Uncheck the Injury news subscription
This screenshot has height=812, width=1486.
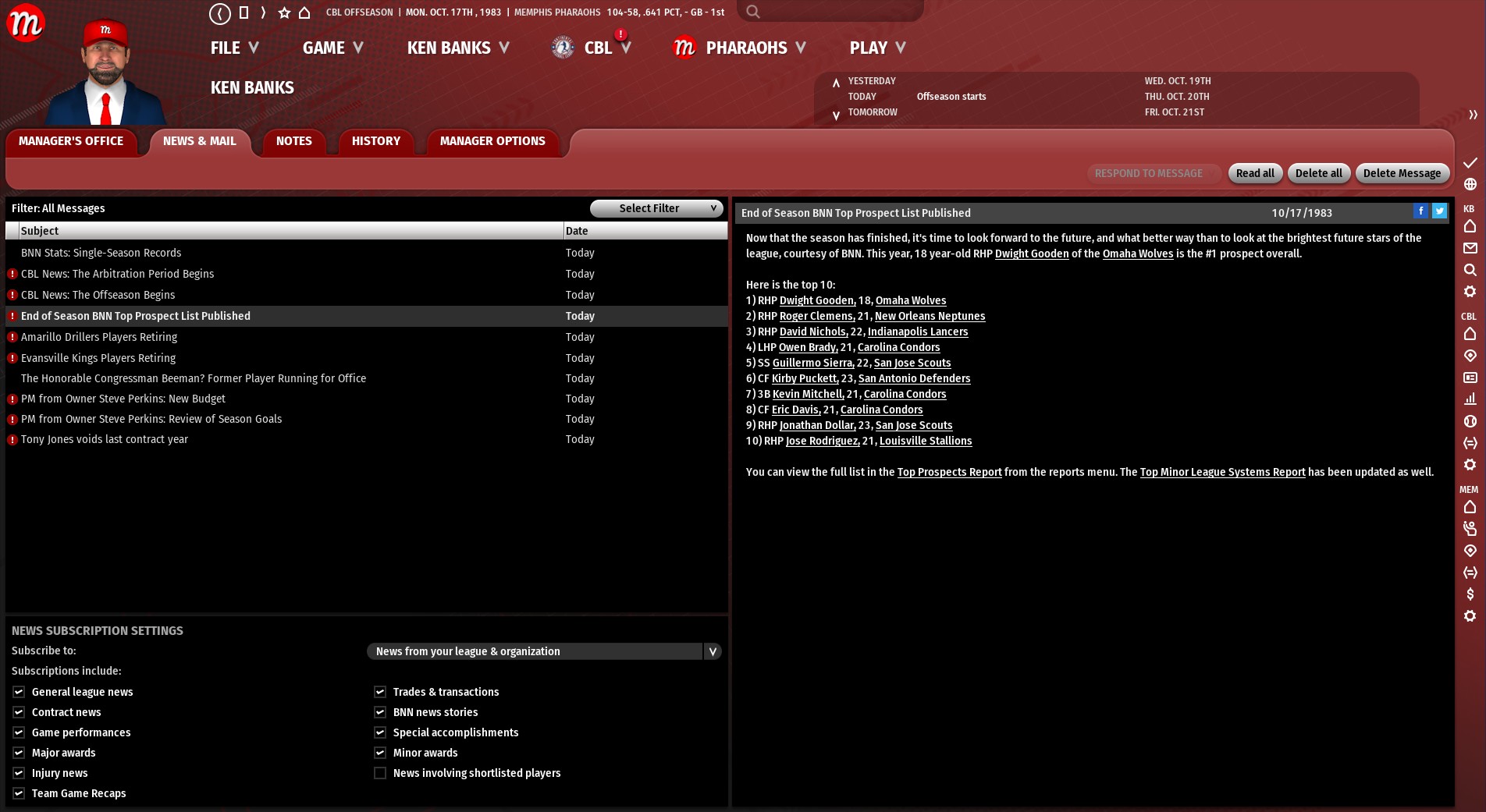(x=19, y=773)
